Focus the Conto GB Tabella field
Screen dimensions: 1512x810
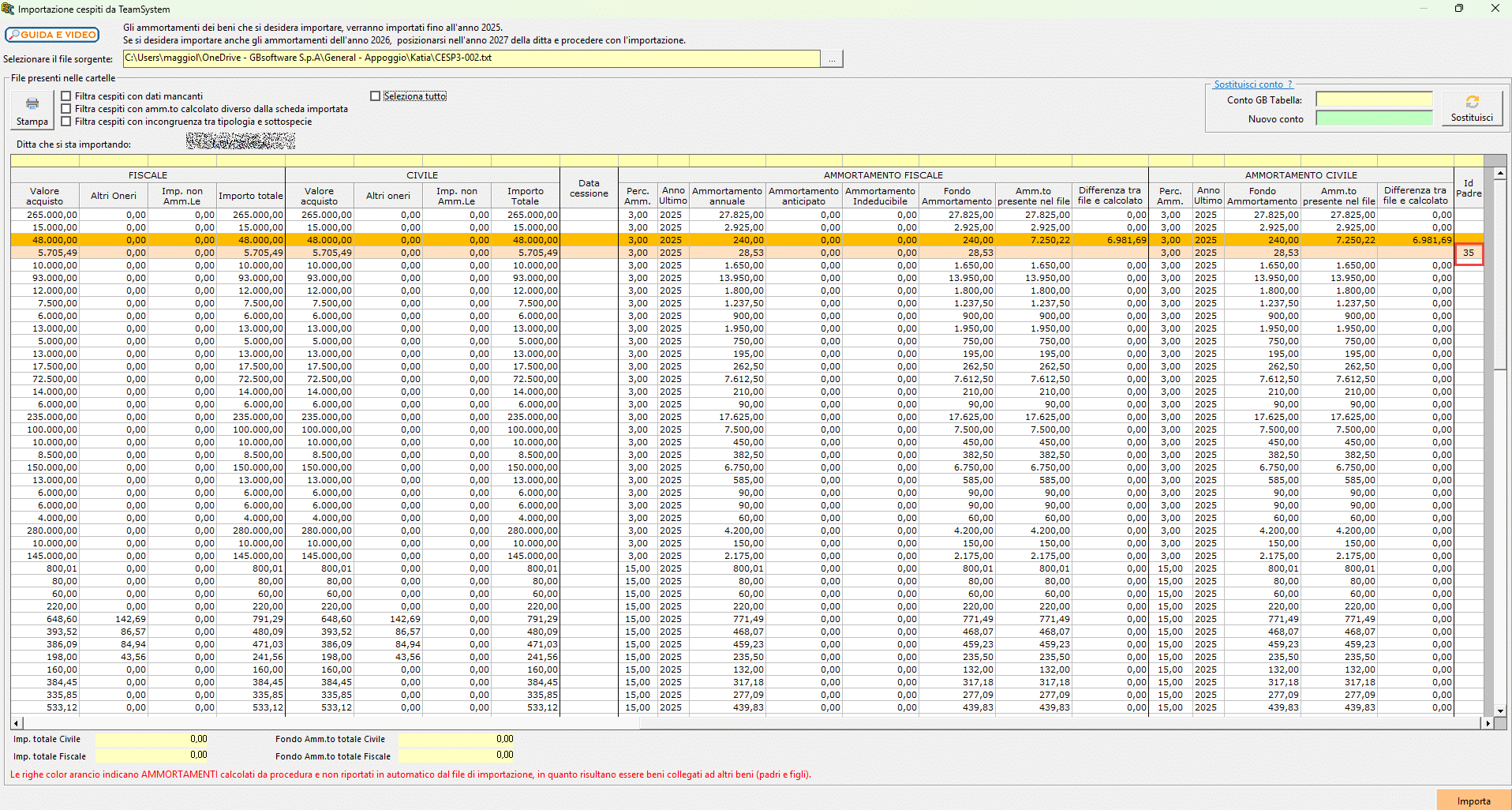pos(1374,99)
